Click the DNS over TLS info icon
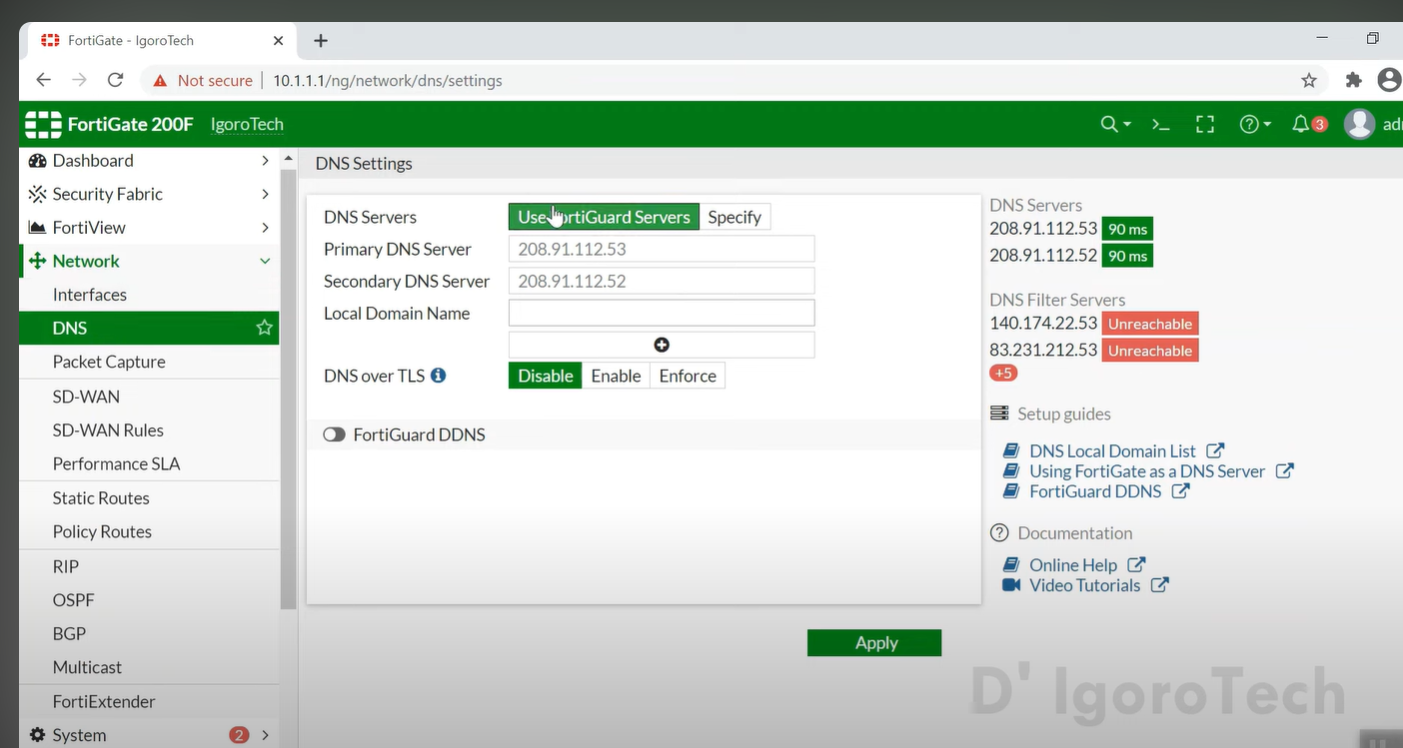The image size is (1403, 748). 438,376
